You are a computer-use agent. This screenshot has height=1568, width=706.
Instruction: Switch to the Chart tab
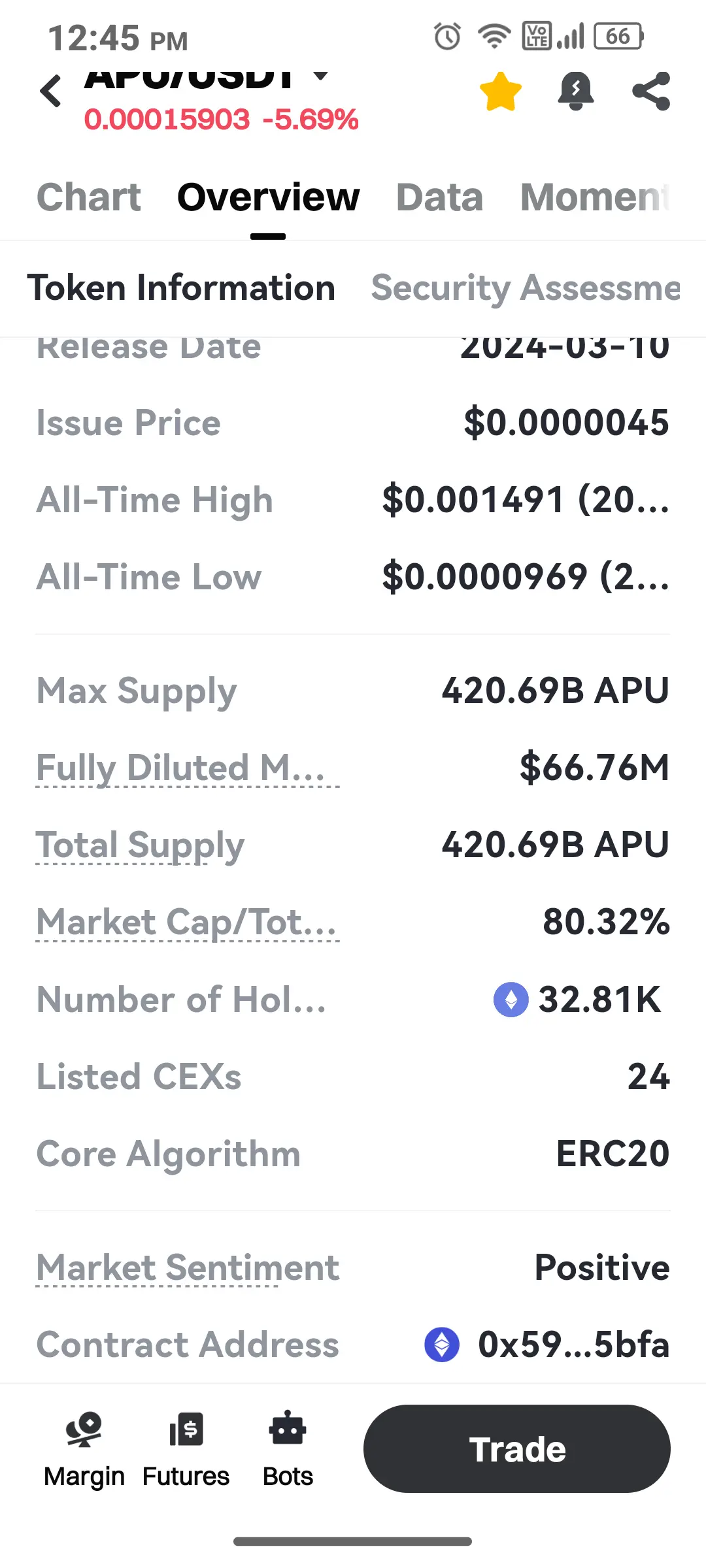click(89, 197)
